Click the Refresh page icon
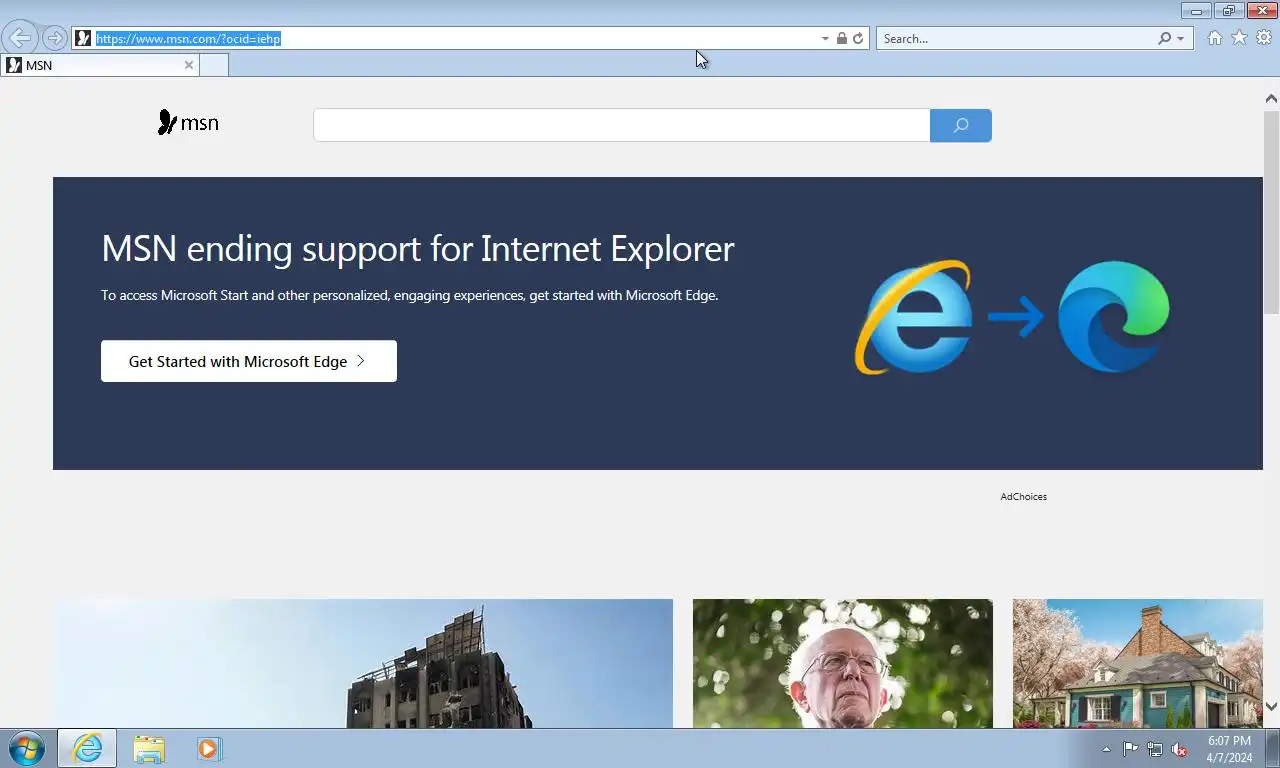Viewport: 1280px width, 768px height. pos(858,38)
